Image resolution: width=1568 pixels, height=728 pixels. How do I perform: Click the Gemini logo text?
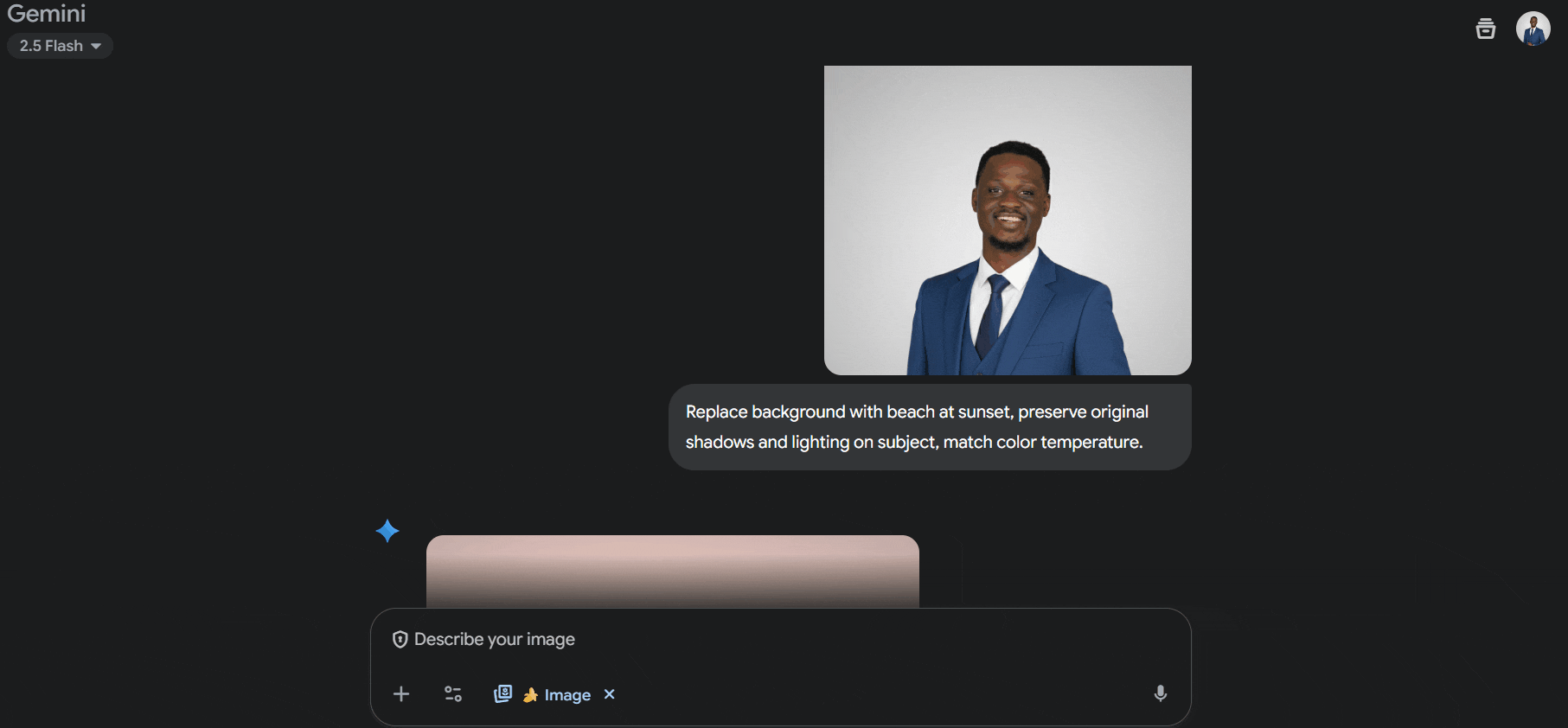(47, 14)
